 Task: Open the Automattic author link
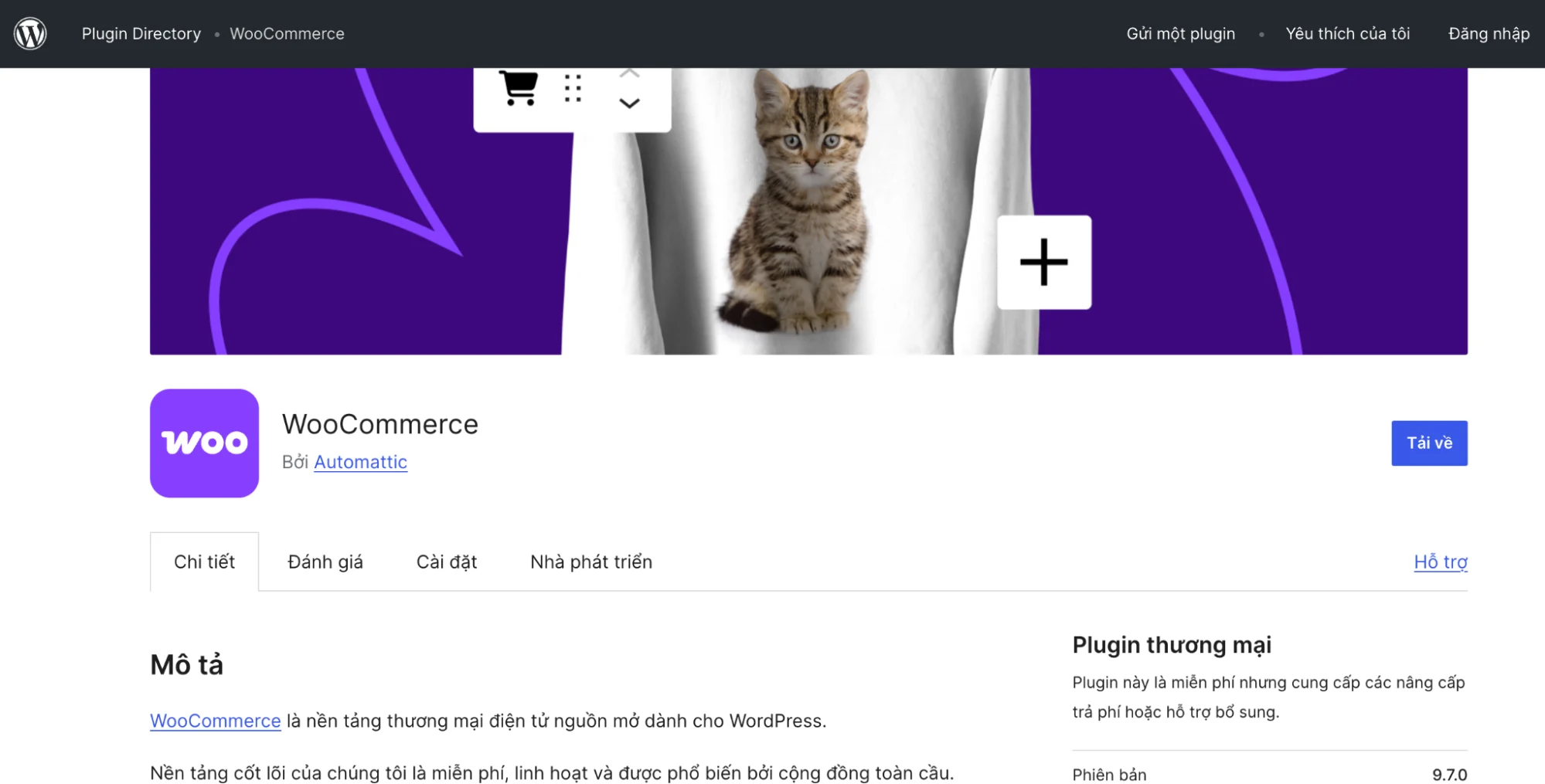[x=360, y=461]
